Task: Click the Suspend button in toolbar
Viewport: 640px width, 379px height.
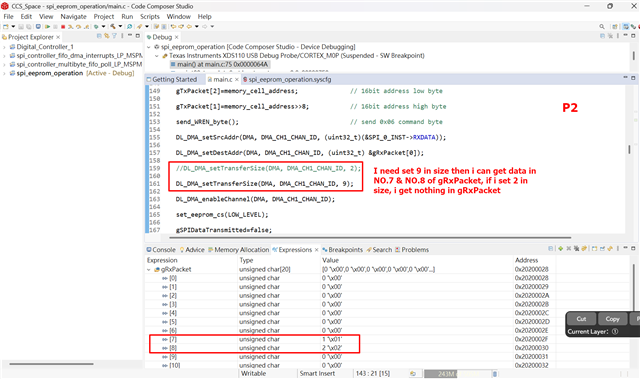Action: coord(56,27)
